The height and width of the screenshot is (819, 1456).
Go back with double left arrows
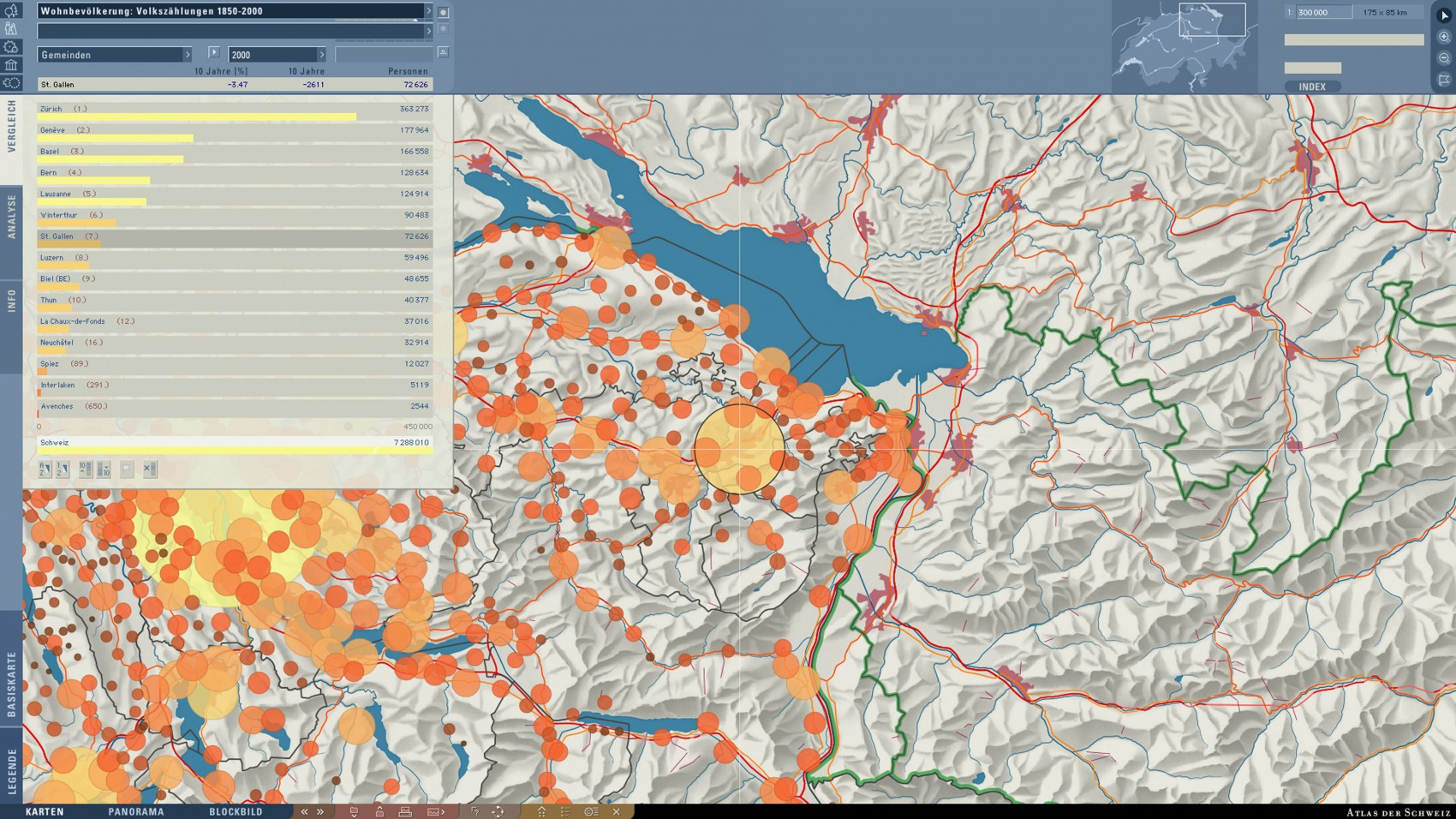[x=304, y=811]
